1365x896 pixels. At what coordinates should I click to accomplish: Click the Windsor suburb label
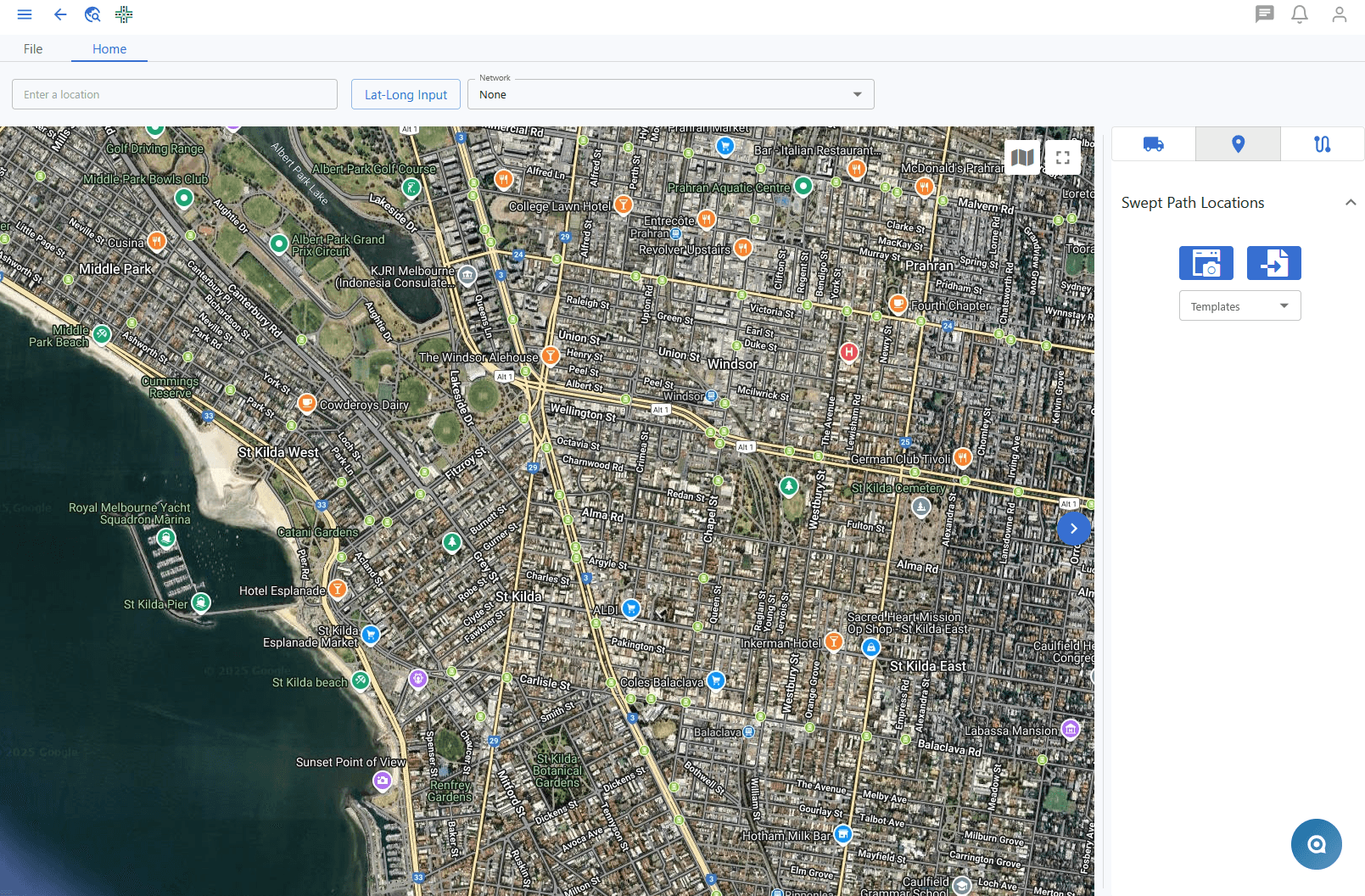point(732,364)
